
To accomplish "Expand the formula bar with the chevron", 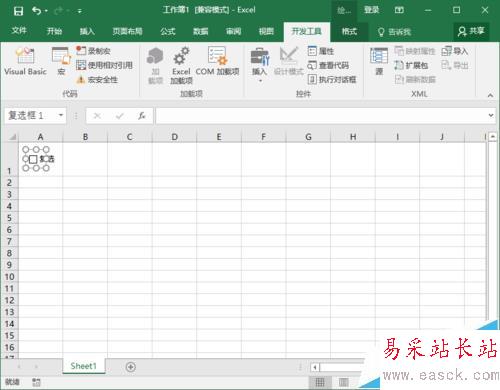I will [491, 115].
